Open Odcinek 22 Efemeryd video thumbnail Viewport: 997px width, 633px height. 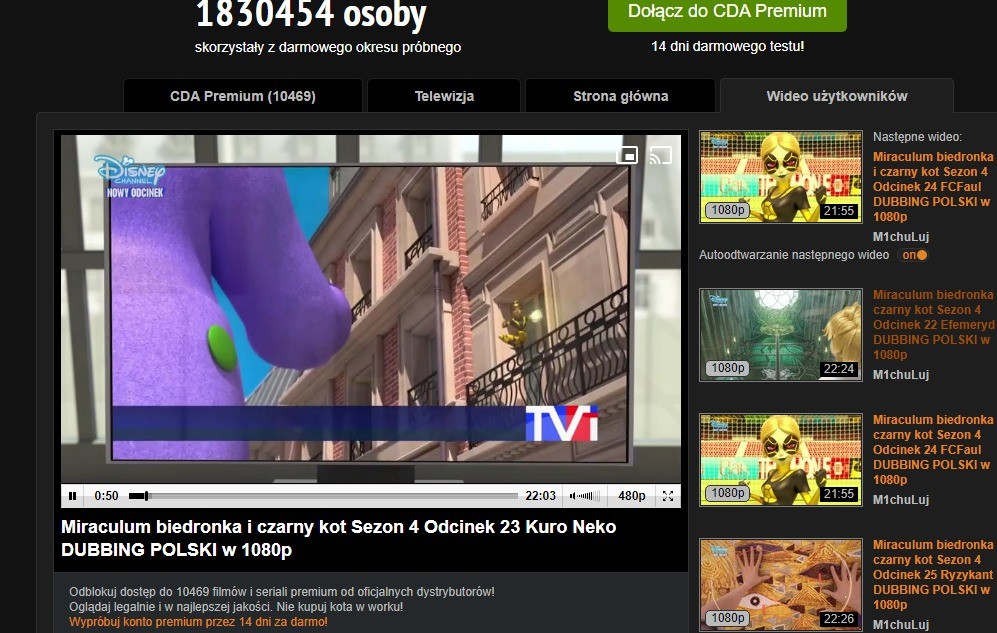tap(780, 334)
